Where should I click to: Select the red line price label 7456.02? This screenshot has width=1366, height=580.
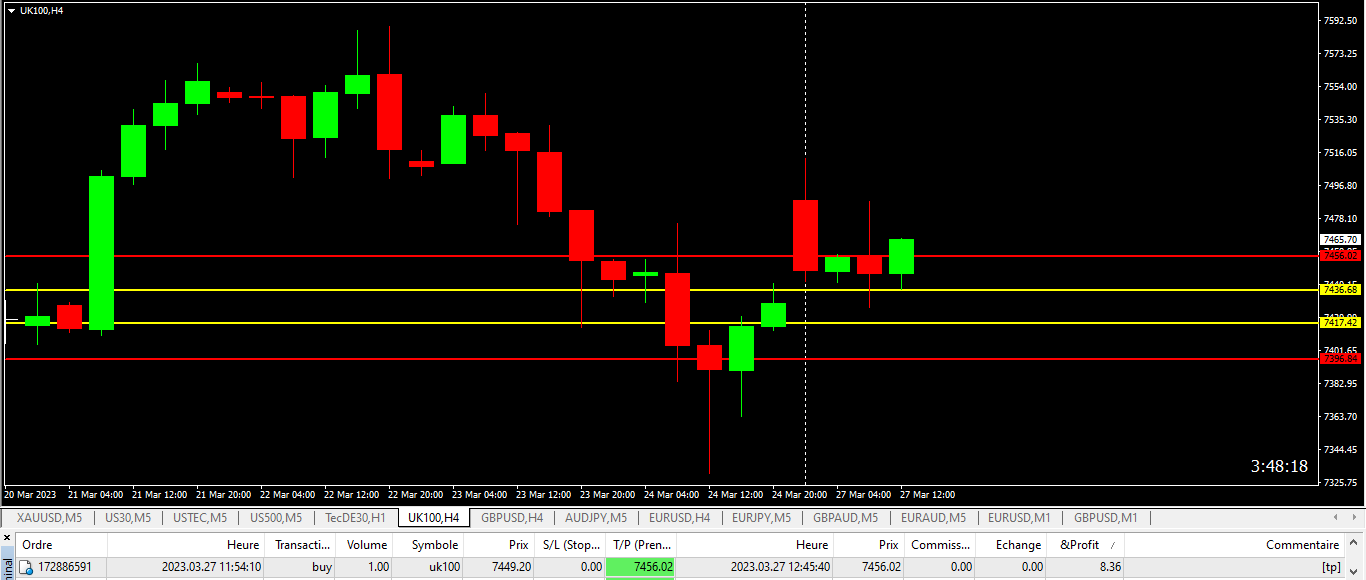point(1340,256)
